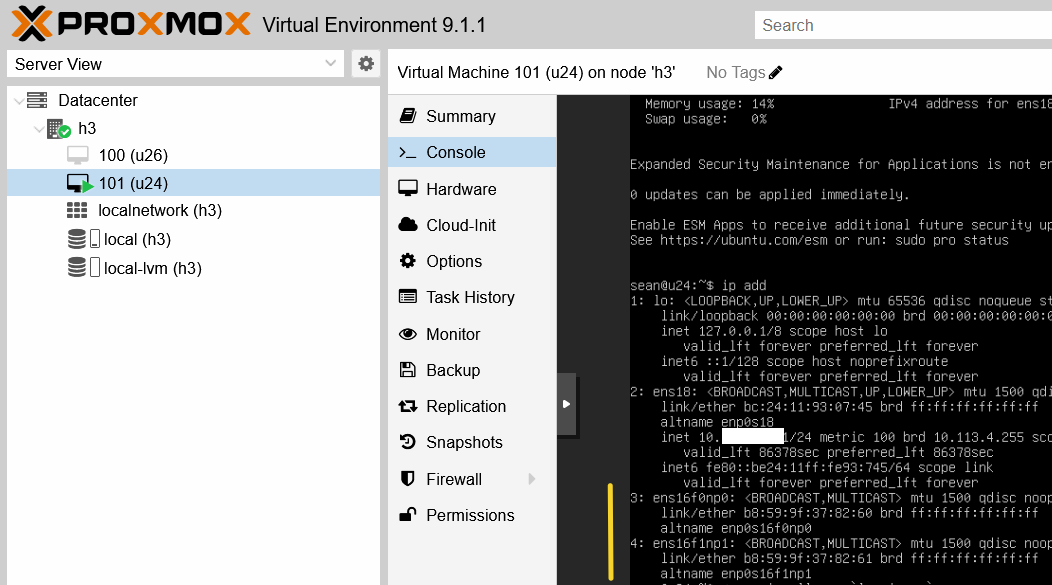Click the h3 node icon
This screenshot has width=1052, height=585.
pyautogui.click(x=58, y=128)
